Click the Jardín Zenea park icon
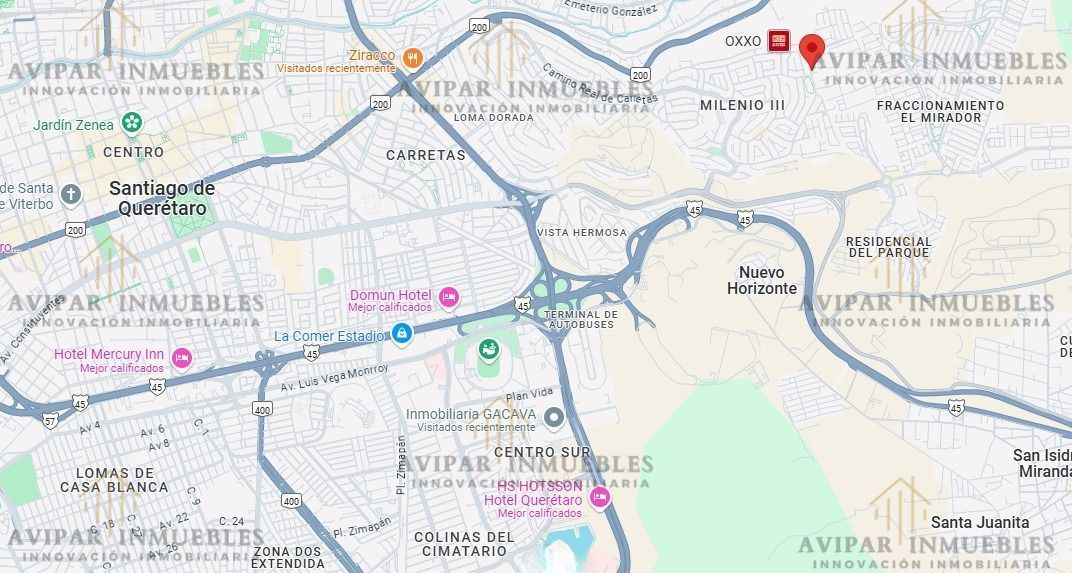Image resolution: width=1072 pixels, height=573 pixels. click(131, 124)
